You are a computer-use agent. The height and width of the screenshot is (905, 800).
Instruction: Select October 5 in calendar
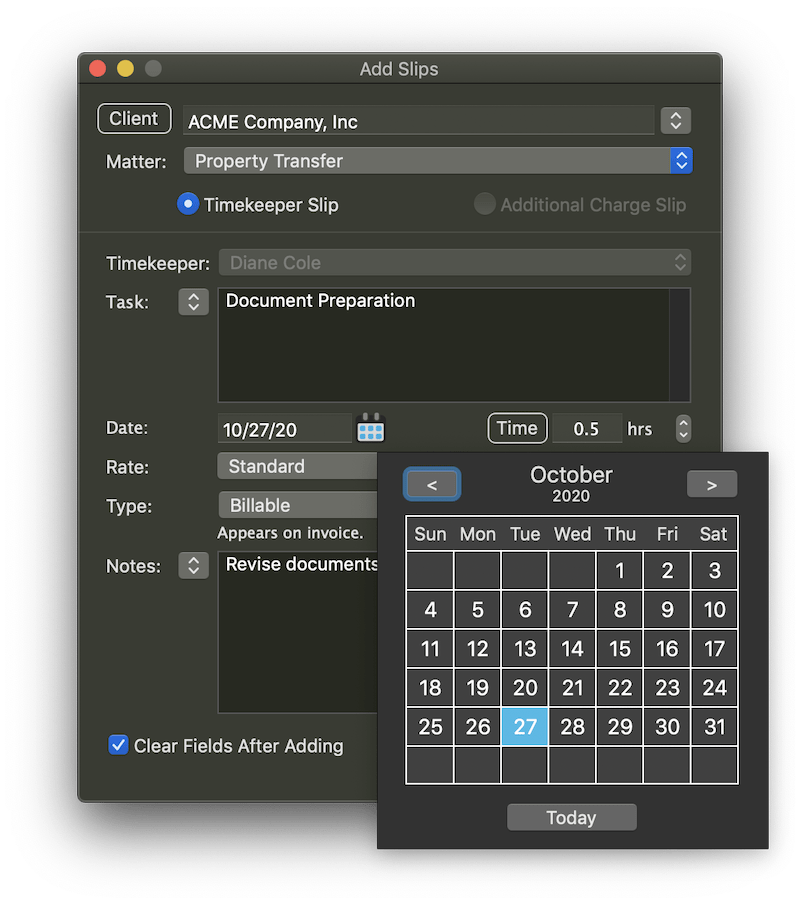(x=477, y=609)
